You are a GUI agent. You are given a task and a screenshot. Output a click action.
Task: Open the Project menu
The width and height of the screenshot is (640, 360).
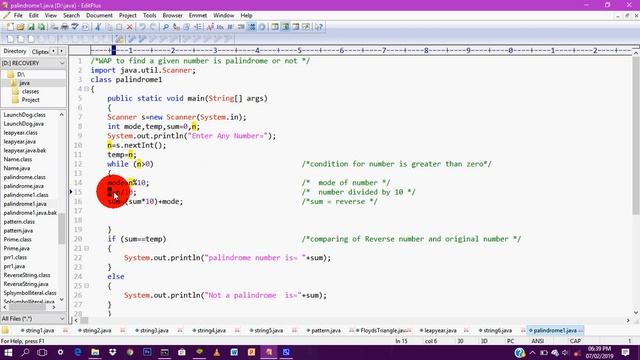point(128,16)
